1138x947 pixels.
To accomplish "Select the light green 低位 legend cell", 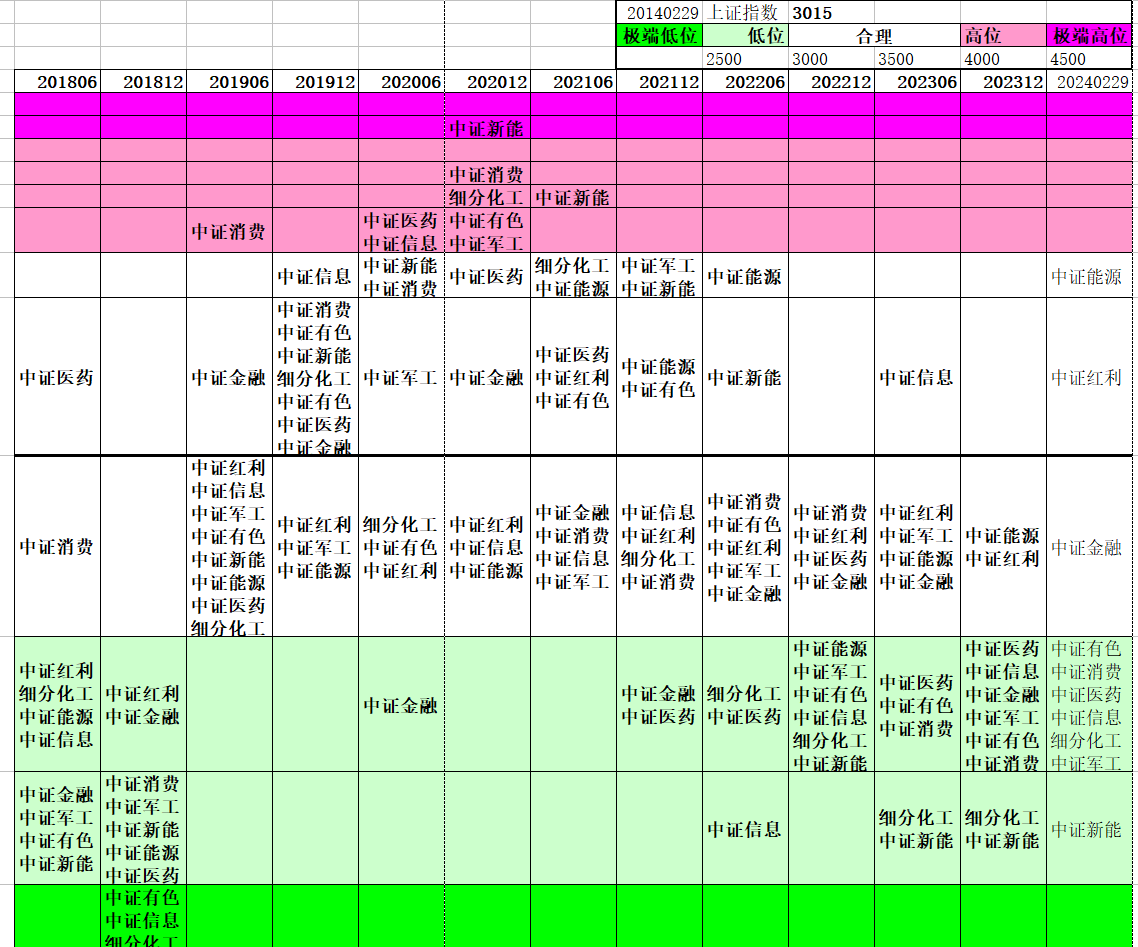I will click(x=745, y=36).
